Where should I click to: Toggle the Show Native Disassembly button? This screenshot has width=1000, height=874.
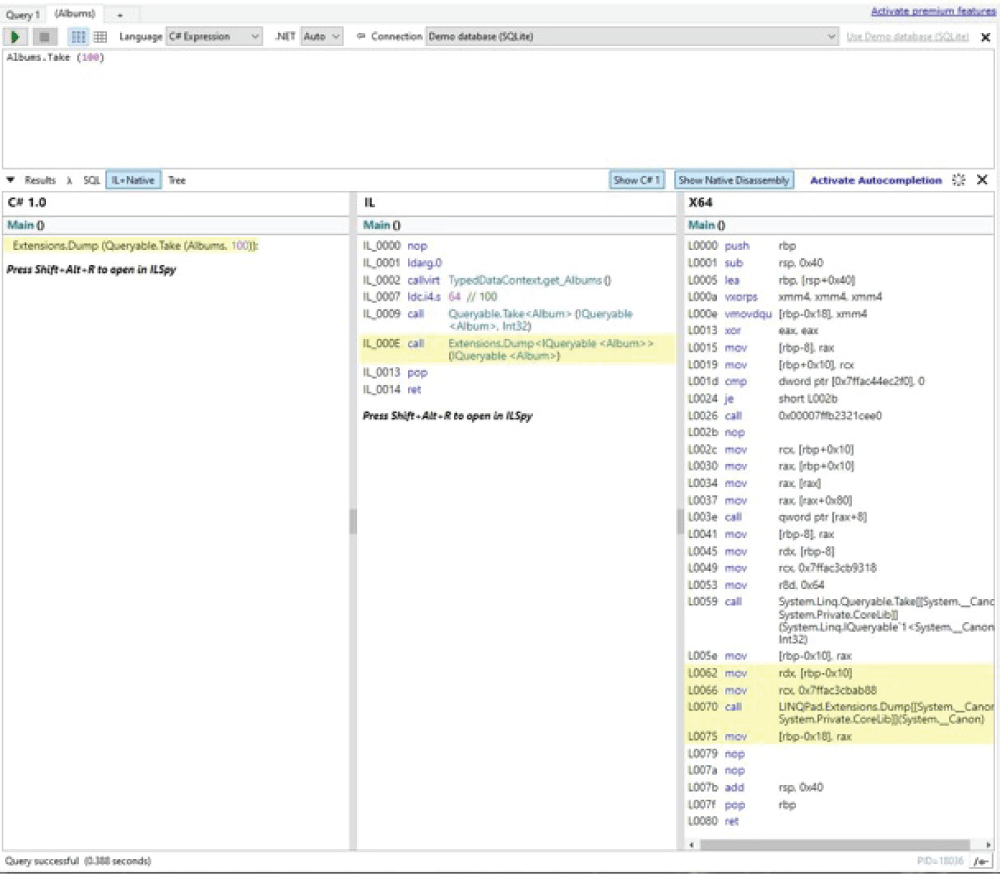(733, 181)
